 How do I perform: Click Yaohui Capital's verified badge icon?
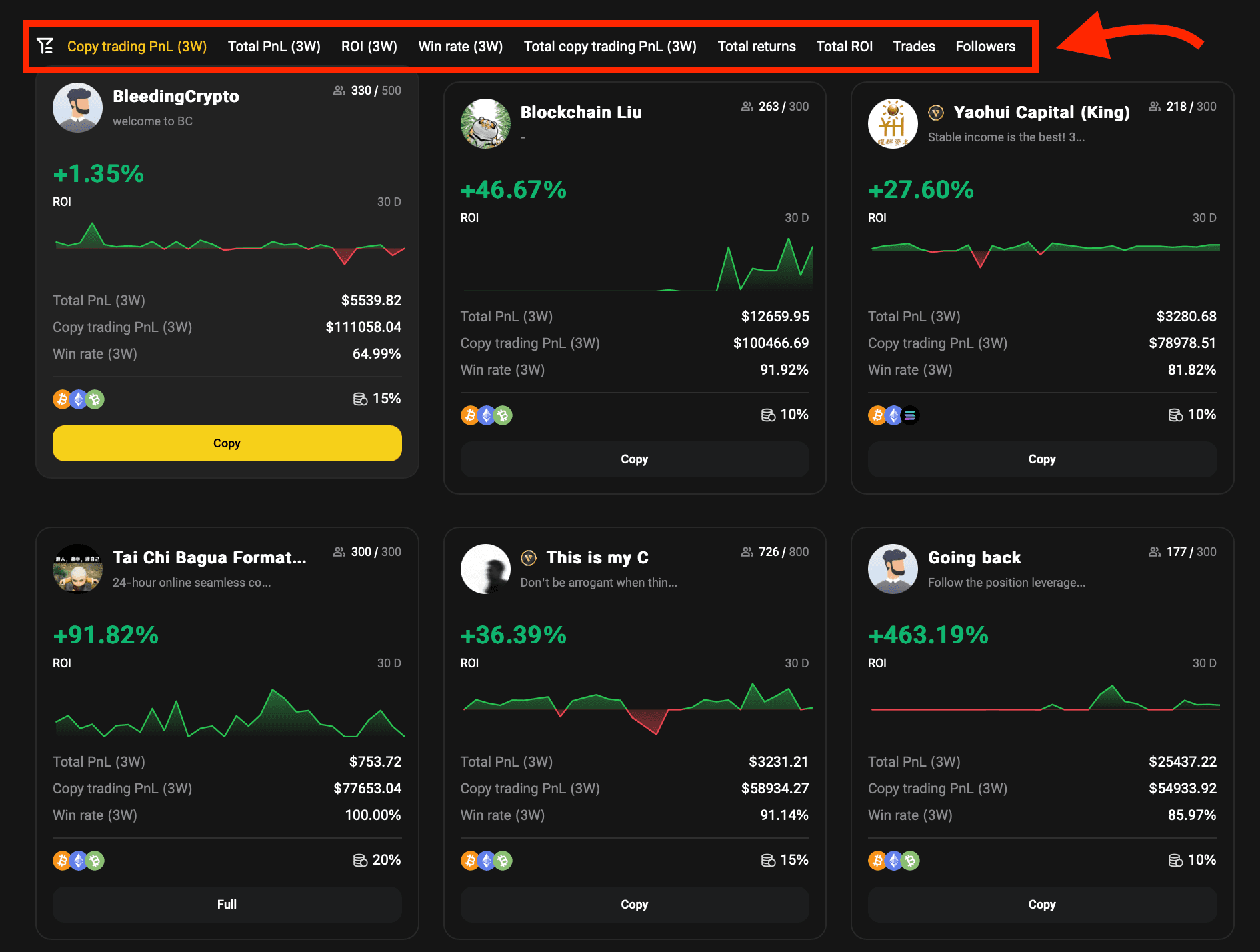tap(936, 113)
